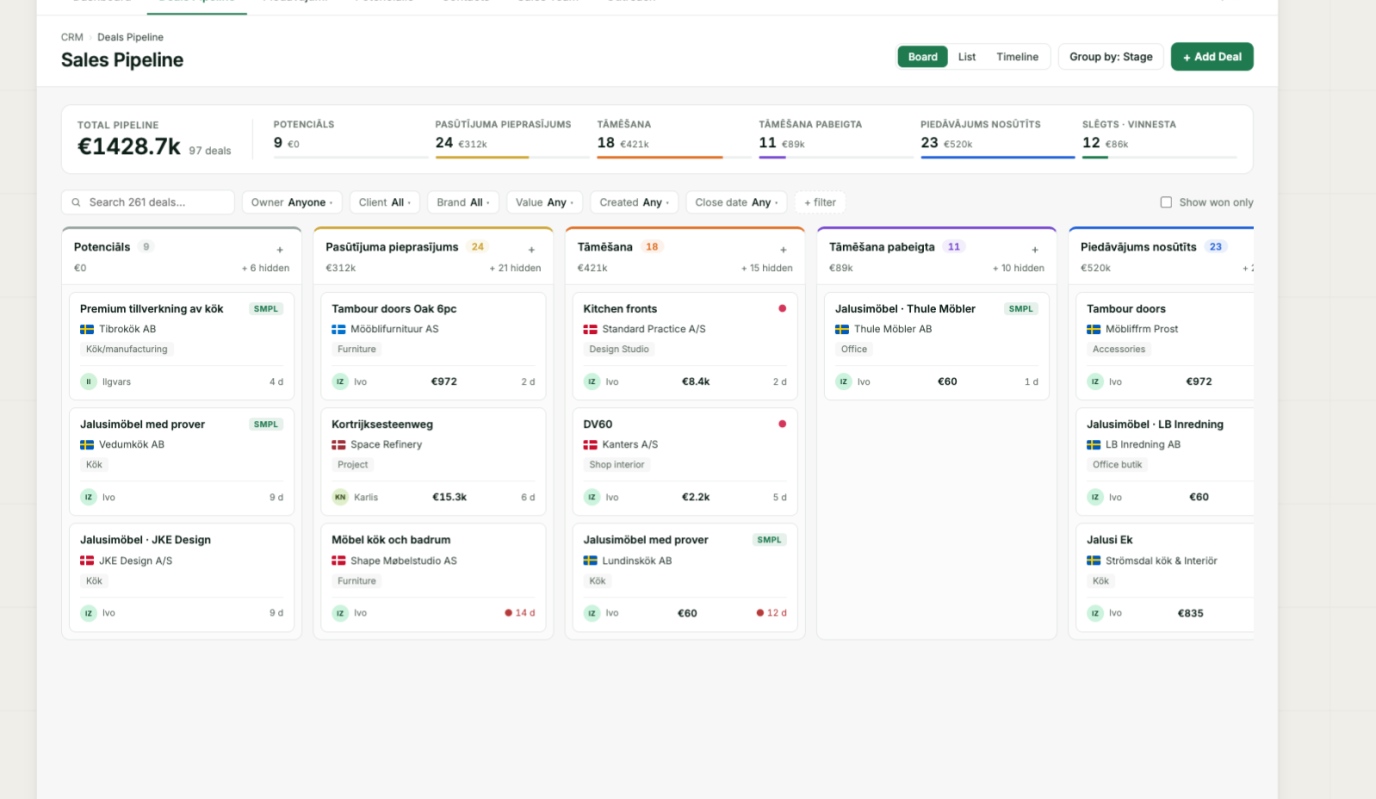Switch to the List view
Viewport: 1376px width, 799px height.
click(x=967, y=57)
